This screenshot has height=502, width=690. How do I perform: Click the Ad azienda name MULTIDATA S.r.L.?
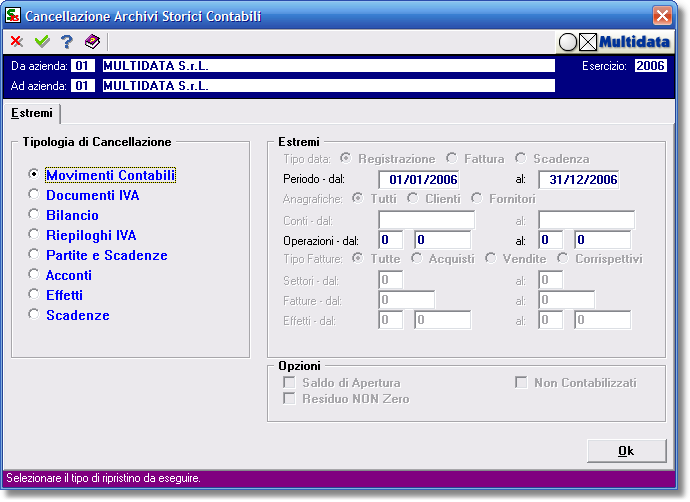click(328, 86)
